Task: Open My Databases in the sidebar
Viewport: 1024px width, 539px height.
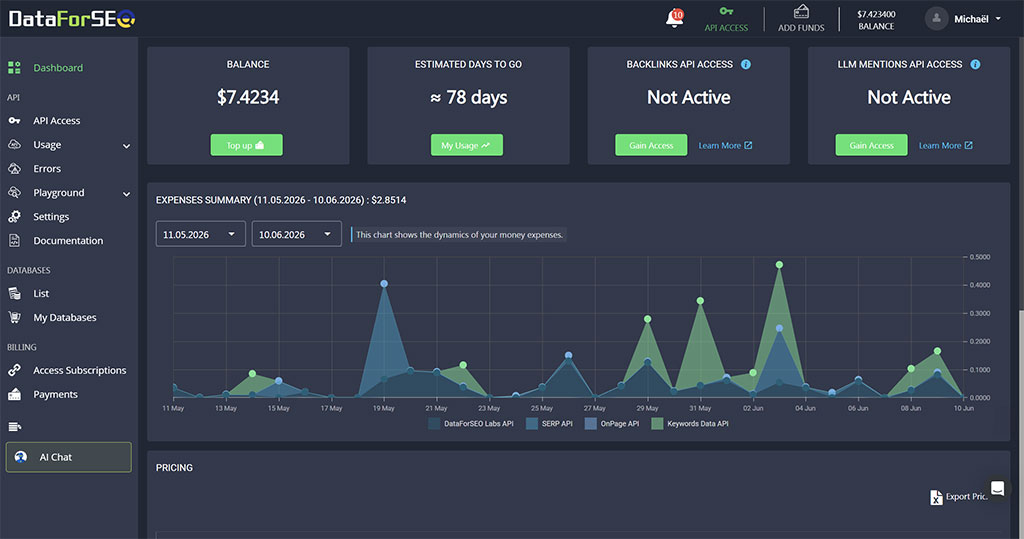Action: 65,318
